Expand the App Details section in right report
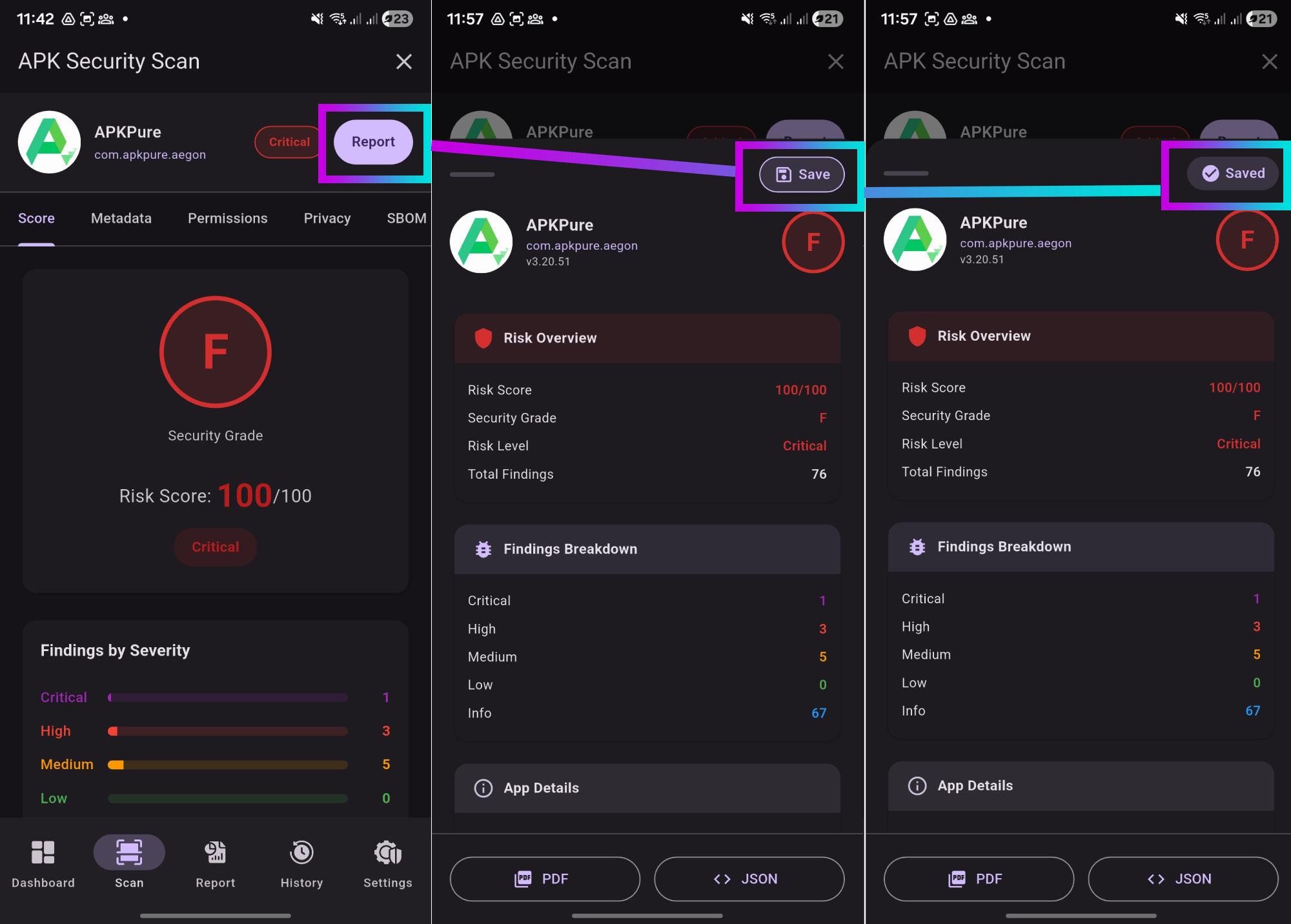The image size is (1291, 924). [1081, 786]
